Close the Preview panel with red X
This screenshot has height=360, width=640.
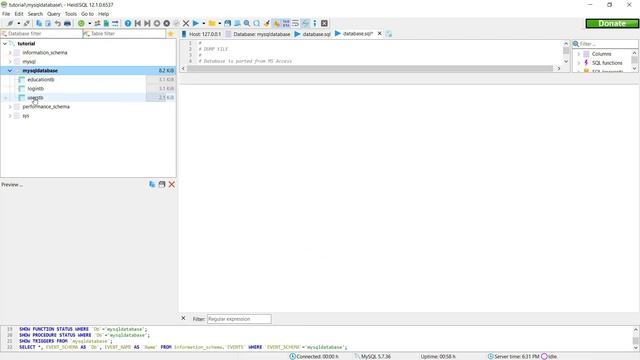pos(172,184)
